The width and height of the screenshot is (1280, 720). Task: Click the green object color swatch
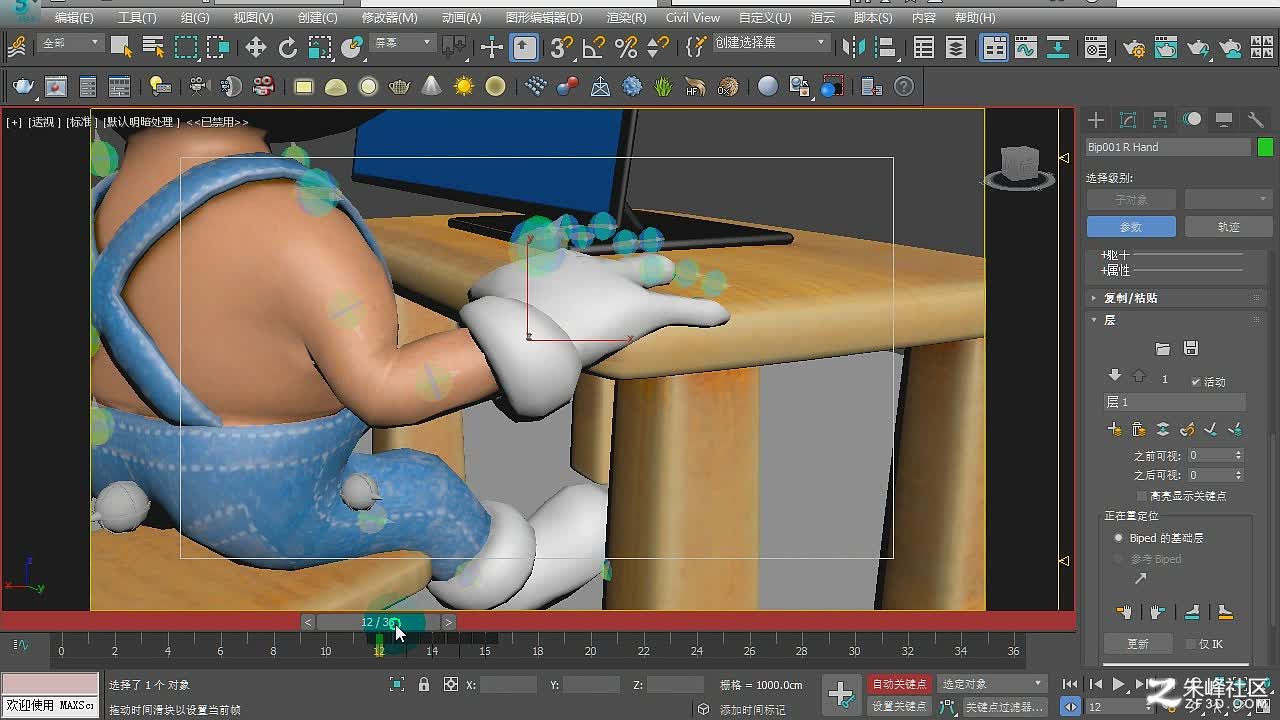[x=1265, y=147]
